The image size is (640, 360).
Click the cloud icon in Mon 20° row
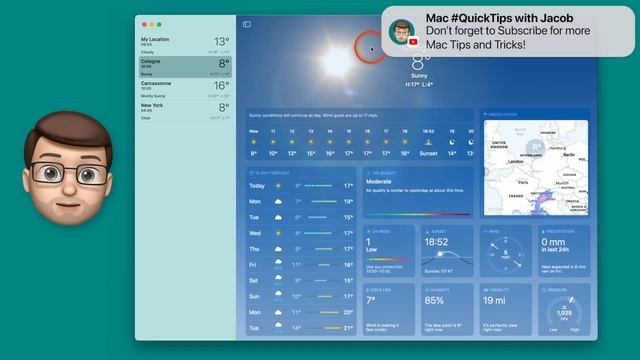(x=278, y=312)
